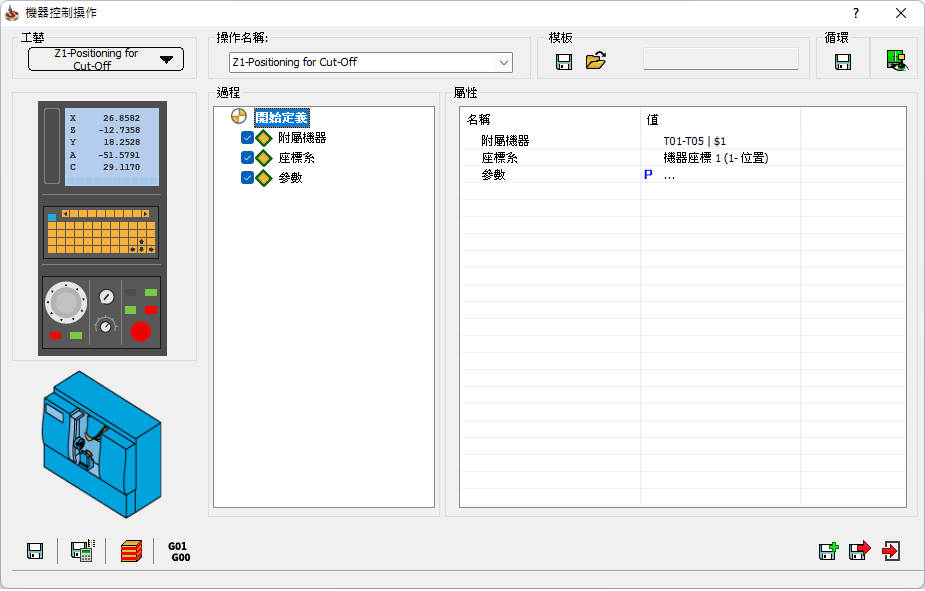Select the 附屬機器 tree item

point(302,137)
